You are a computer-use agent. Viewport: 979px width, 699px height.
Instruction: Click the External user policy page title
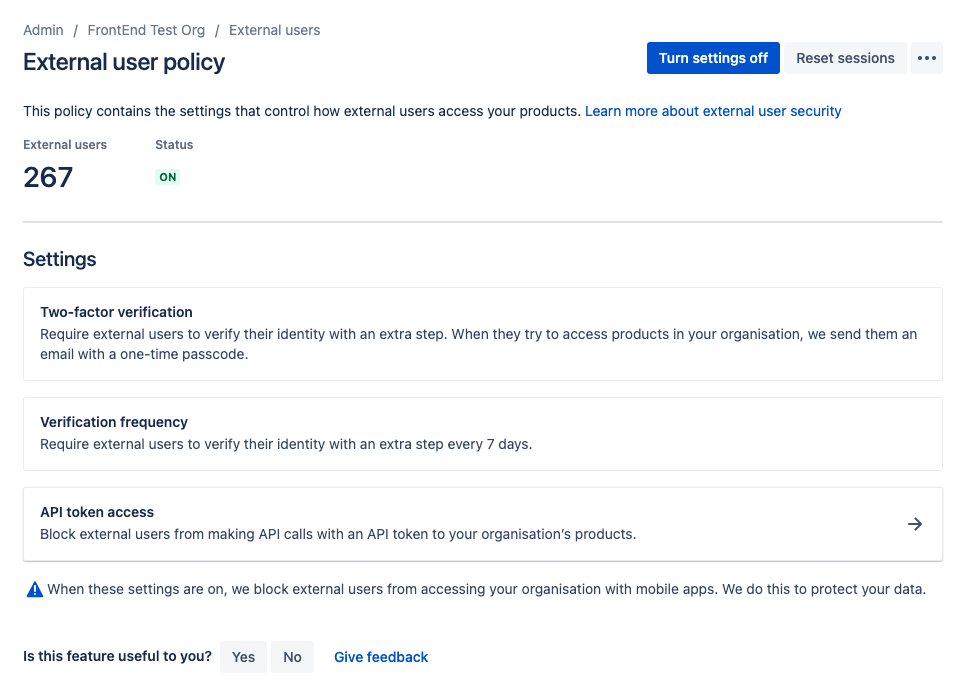[126, 62]
